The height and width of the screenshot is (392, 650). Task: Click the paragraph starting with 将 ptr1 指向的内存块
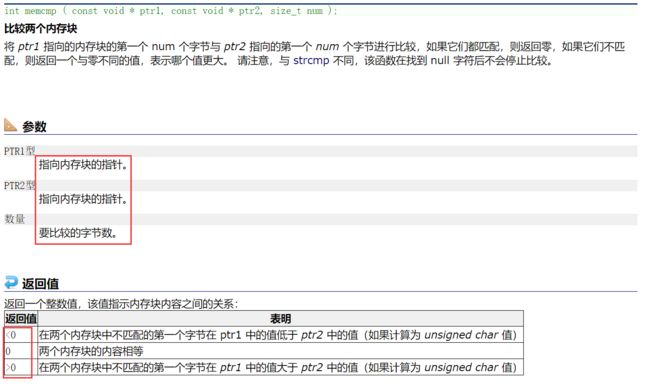click(315, 53)
